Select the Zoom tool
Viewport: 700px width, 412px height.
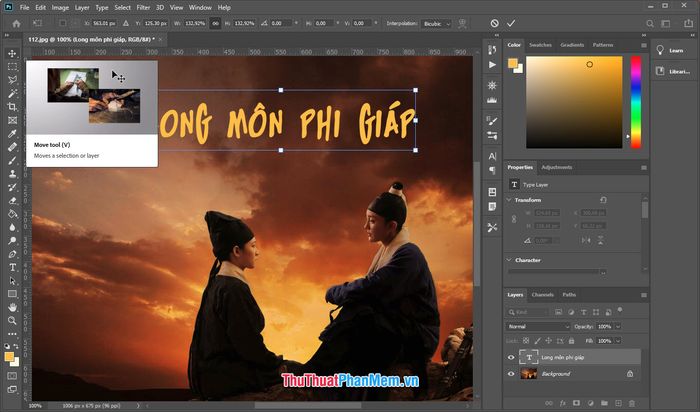point(12,320)
